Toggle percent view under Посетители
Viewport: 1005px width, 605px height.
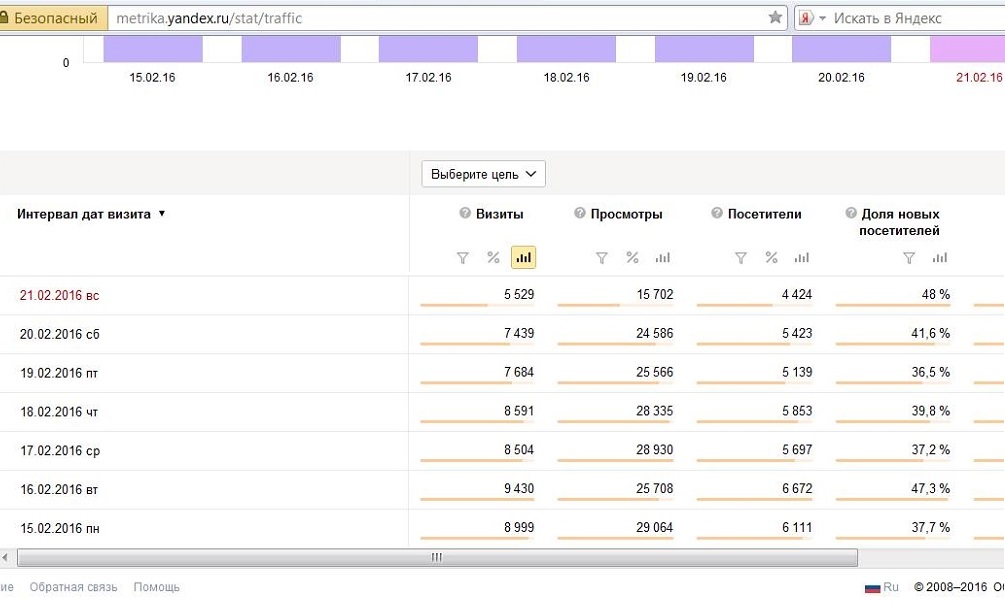click(771, 258)
